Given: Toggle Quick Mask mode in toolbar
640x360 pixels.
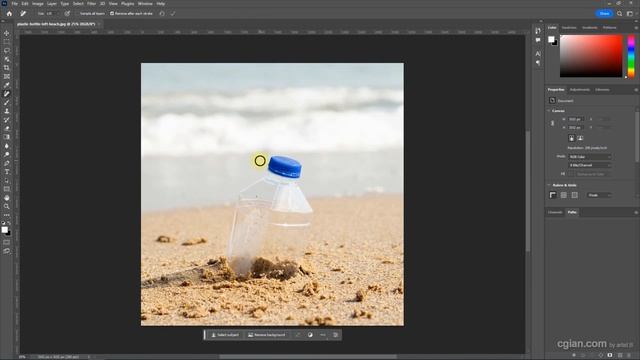Looking at the screenshot, I should pyautogui.click(x=7, y=242).
